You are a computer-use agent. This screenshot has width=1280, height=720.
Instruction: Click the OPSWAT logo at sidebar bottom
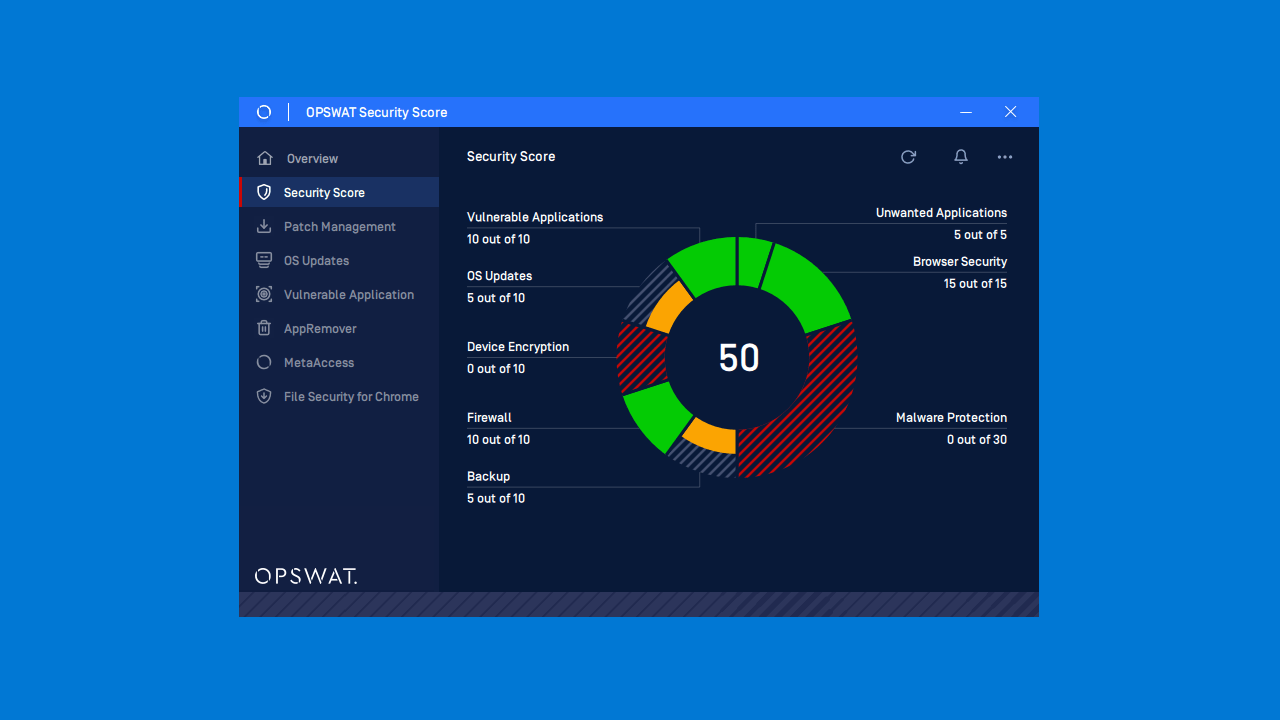[x=306, y=576]
